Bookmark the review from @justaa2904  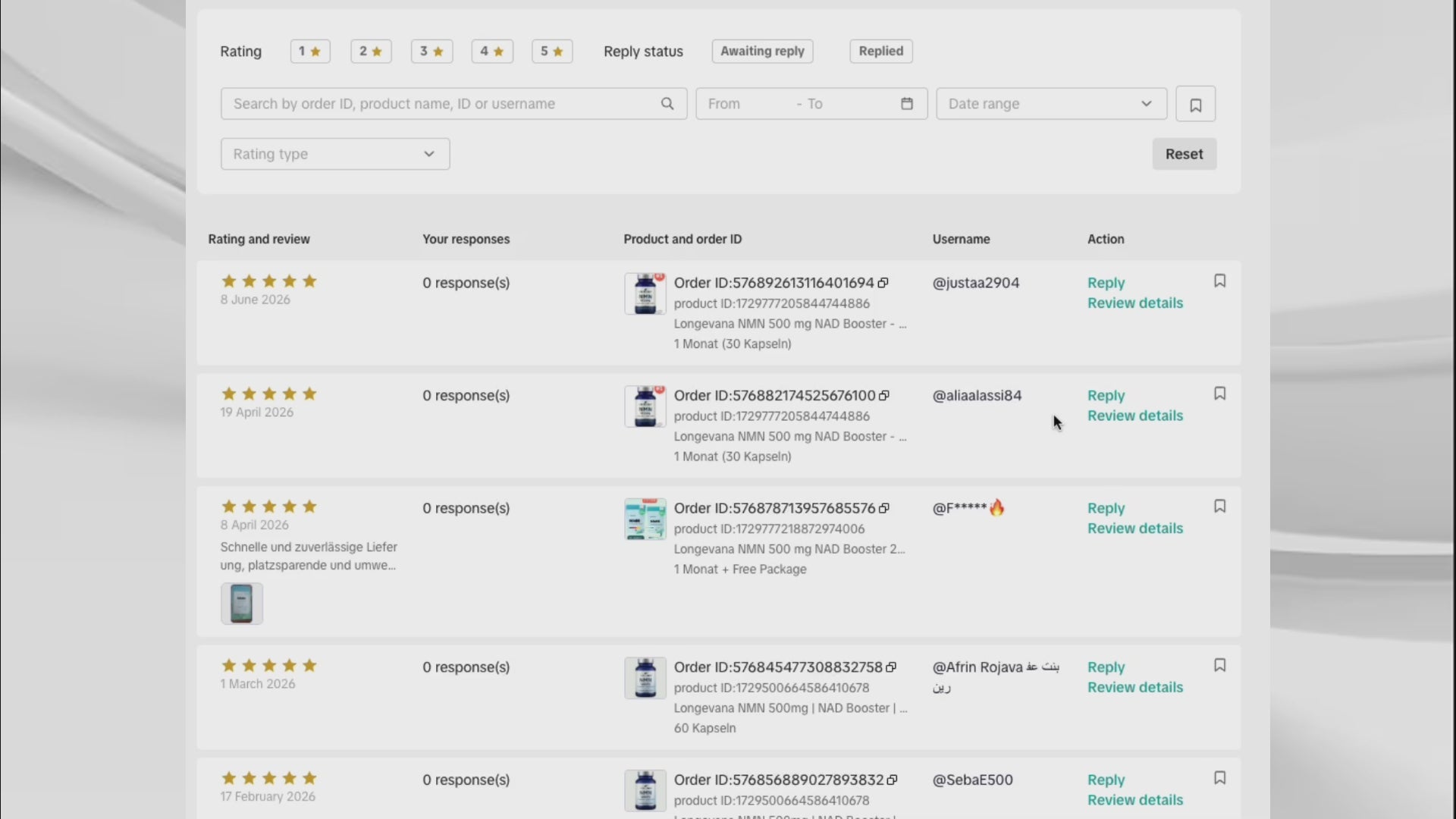1220,281
